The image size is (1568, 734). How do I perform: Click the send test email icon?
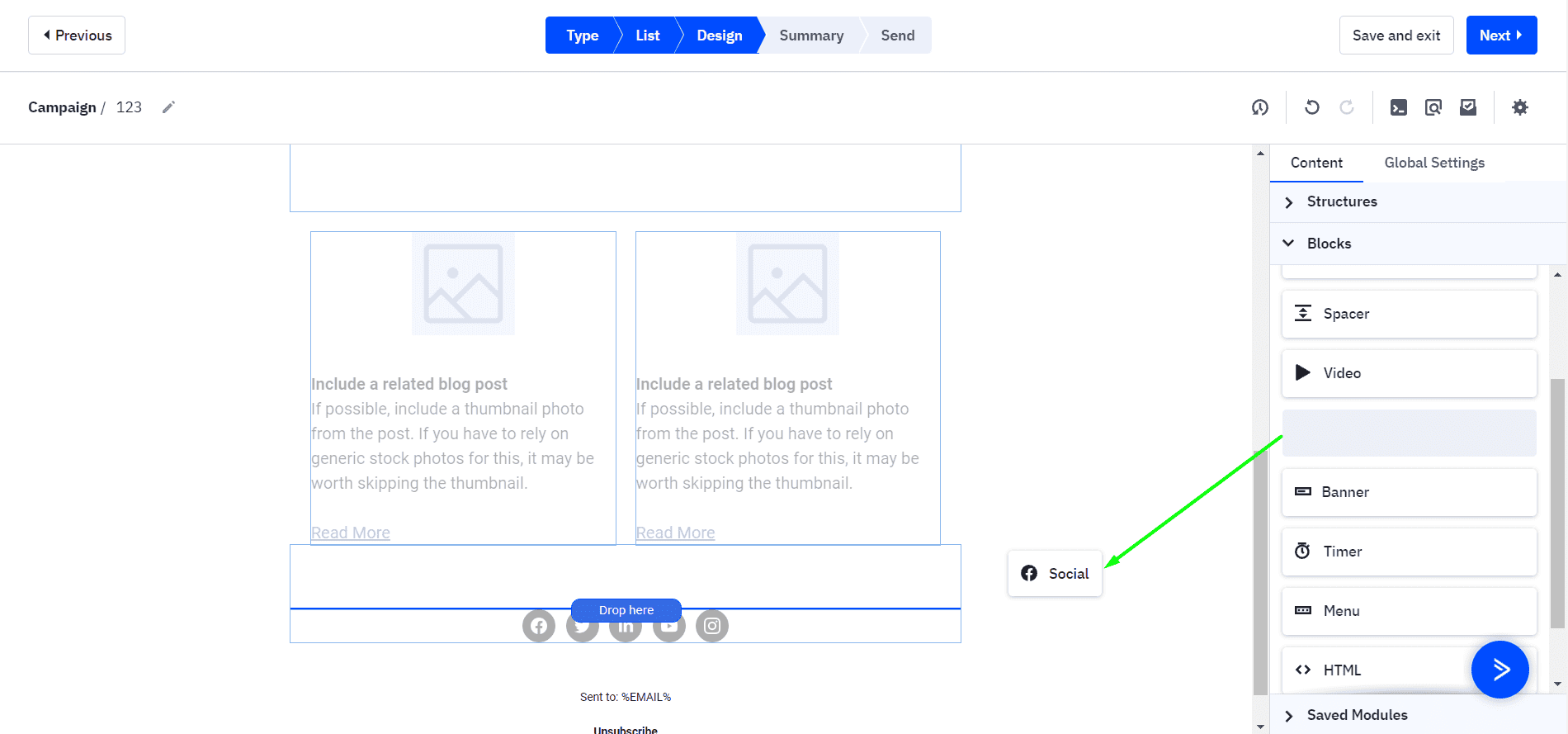tap(1467, 107)
